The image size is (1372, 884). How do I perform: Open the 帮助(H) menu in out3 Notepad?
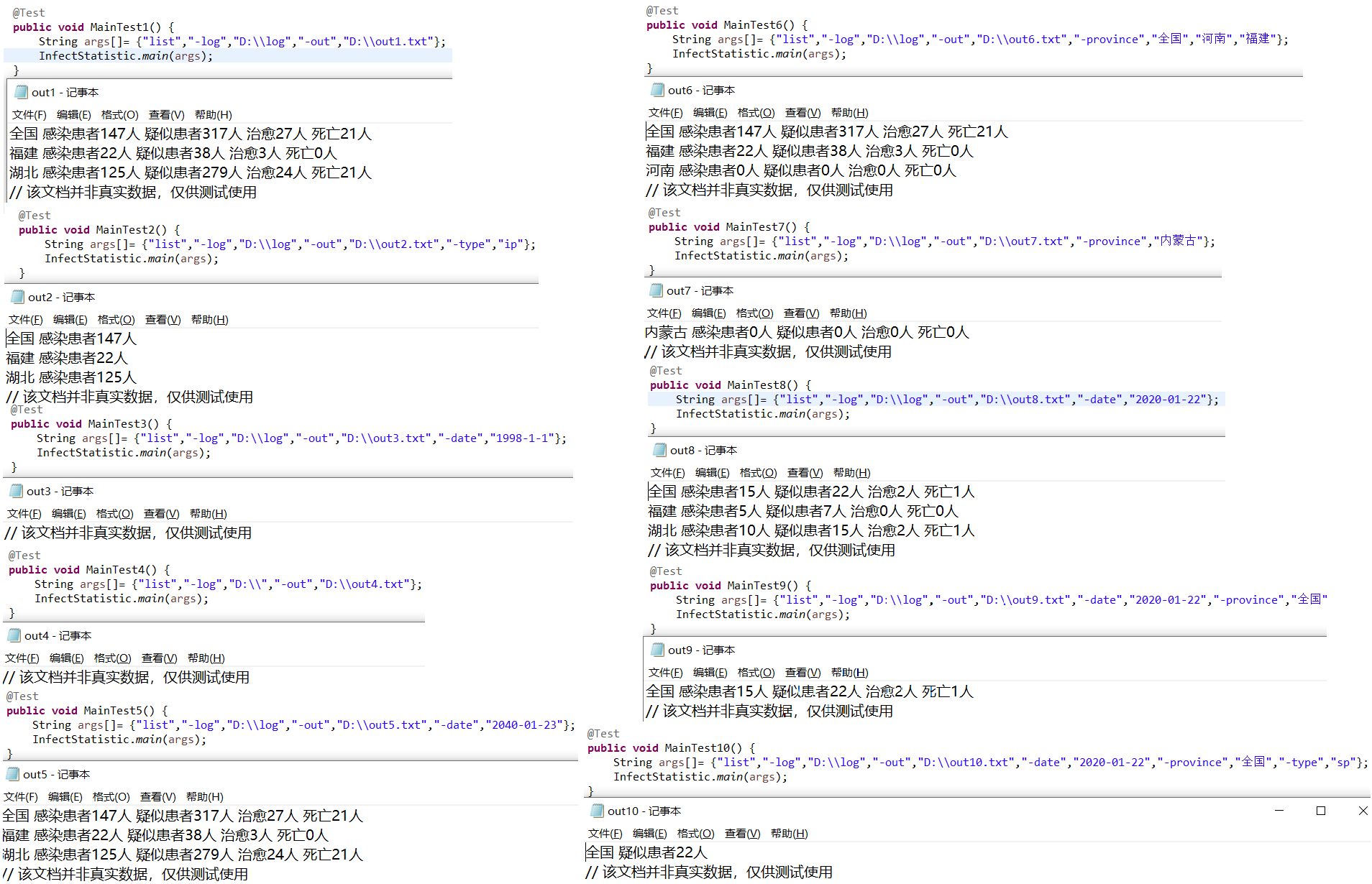tap(209, 514)
